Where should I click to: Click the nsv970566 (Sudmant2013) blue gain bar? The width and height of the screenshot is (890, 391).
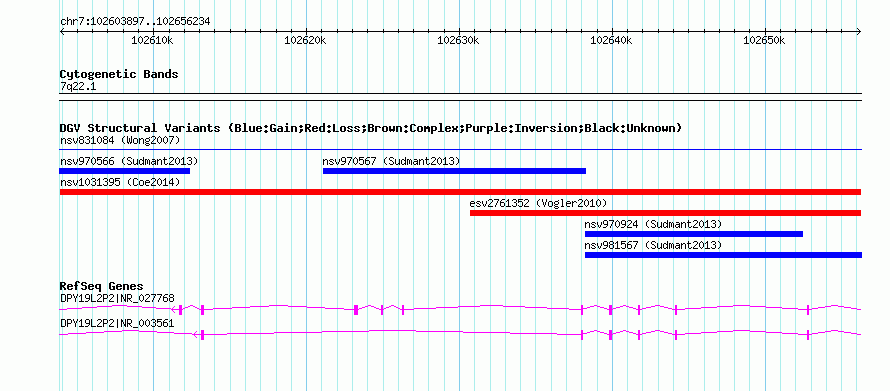[125, 171]
